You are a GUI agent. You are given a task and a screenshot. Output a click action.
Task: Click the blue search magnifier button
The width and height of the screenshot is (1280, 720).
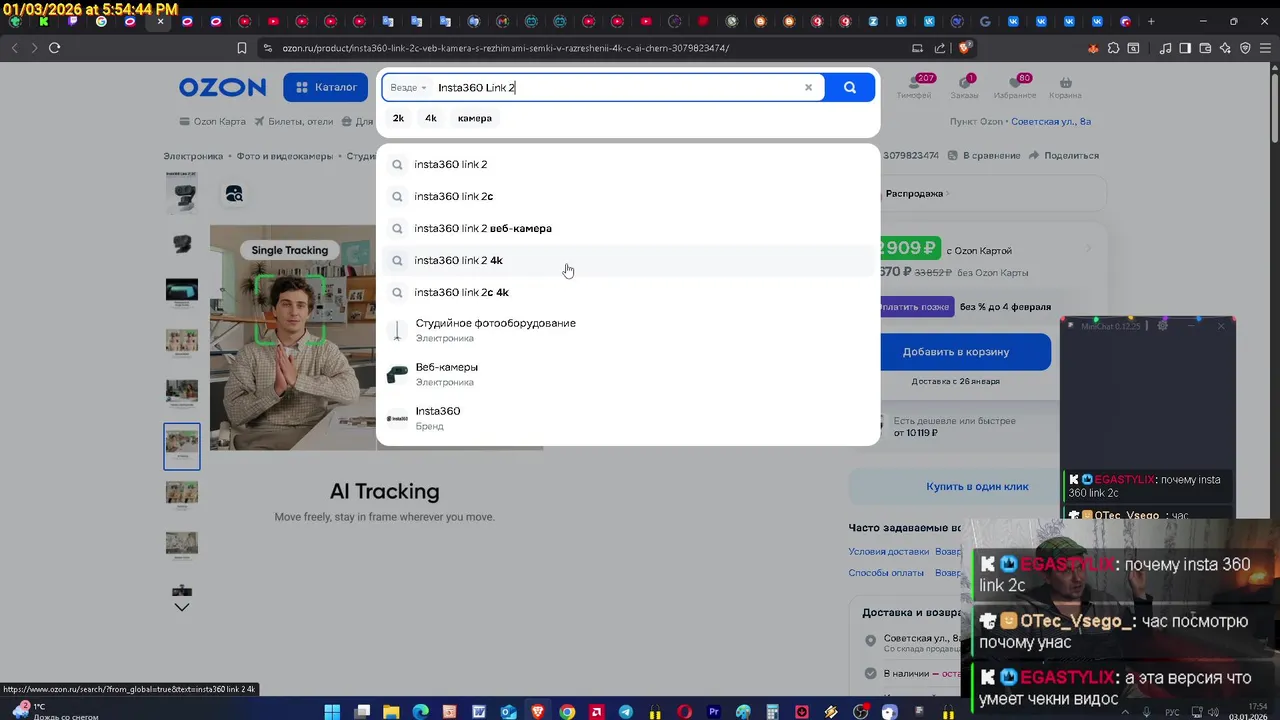(849, 88)
